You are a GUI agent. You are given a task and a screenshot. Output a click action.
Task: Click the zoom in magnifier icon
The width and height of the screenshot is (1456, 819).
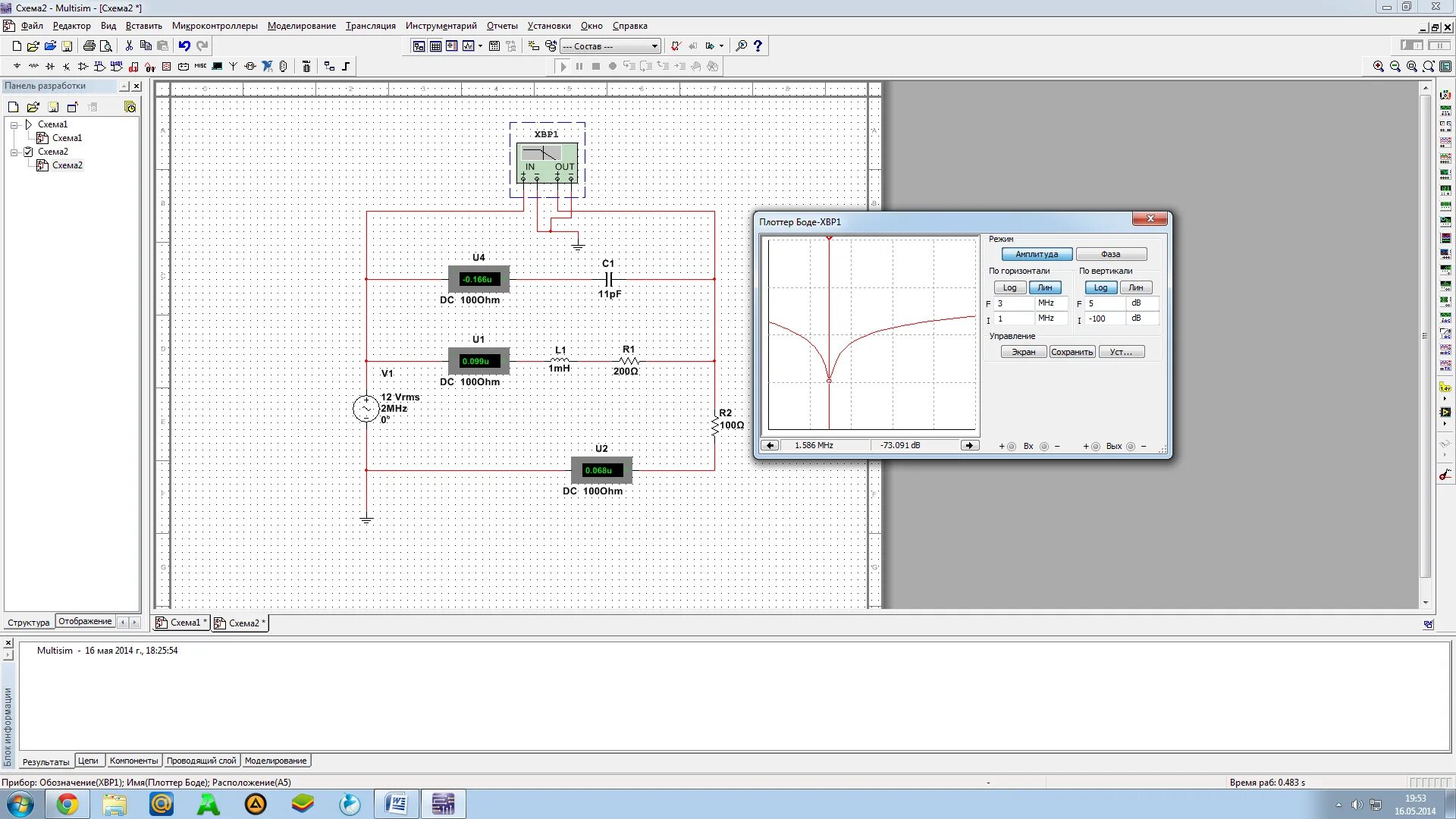[x=1378, y=67]
